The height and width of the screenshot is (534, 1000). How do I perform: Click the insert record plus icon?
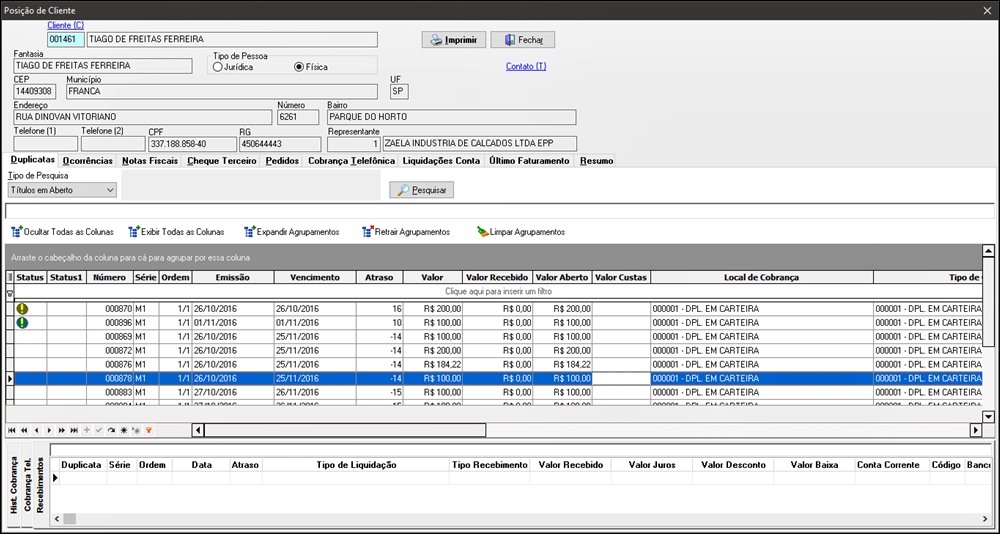87,430
